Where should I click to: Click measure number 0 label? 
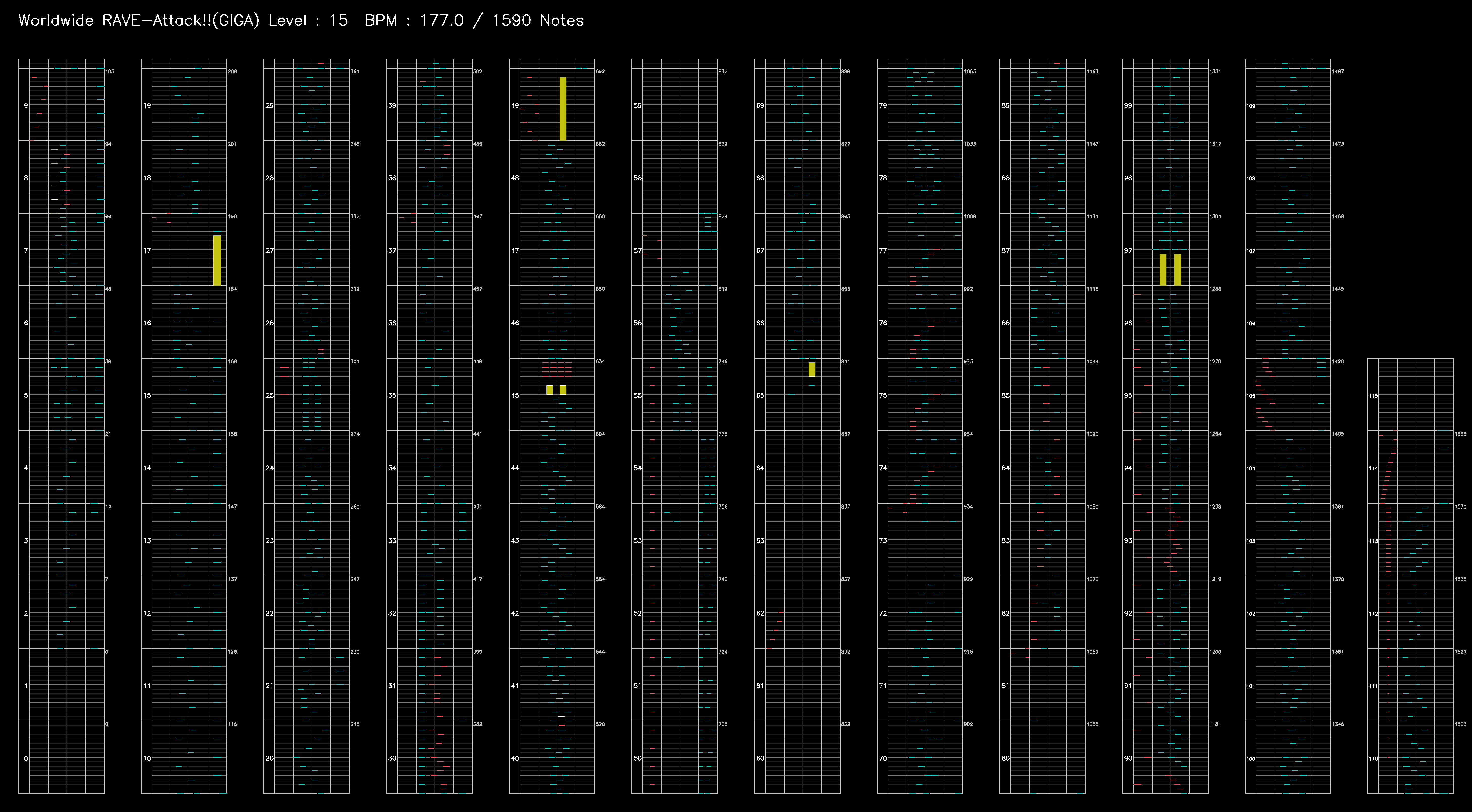click(26, 758)
